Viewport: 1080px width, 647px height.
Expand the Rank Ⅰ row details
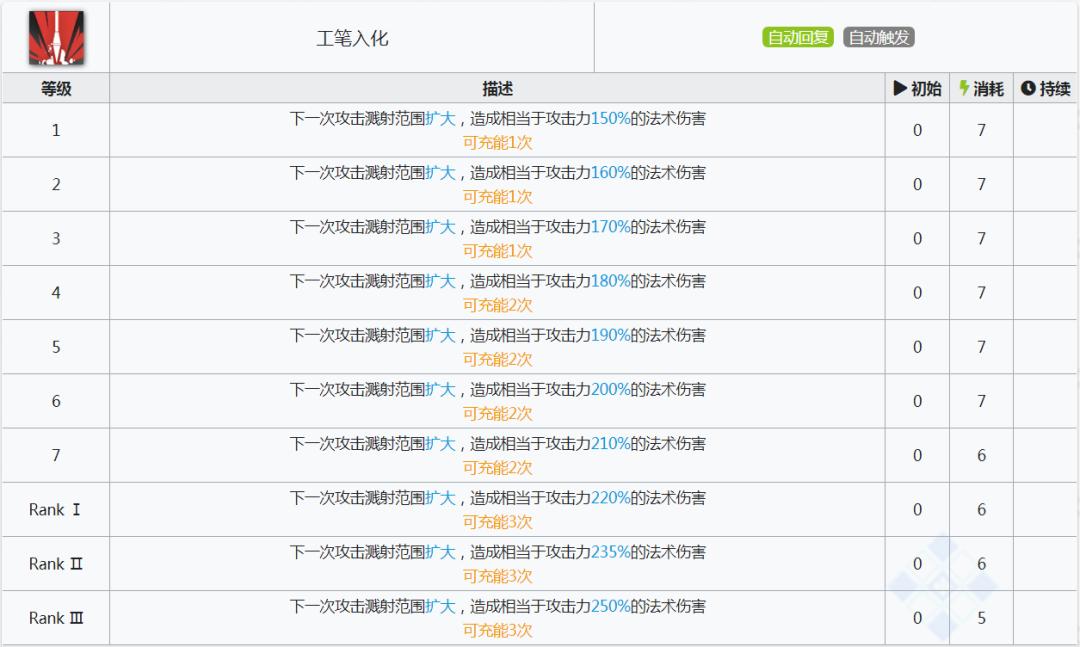point(55,509)
